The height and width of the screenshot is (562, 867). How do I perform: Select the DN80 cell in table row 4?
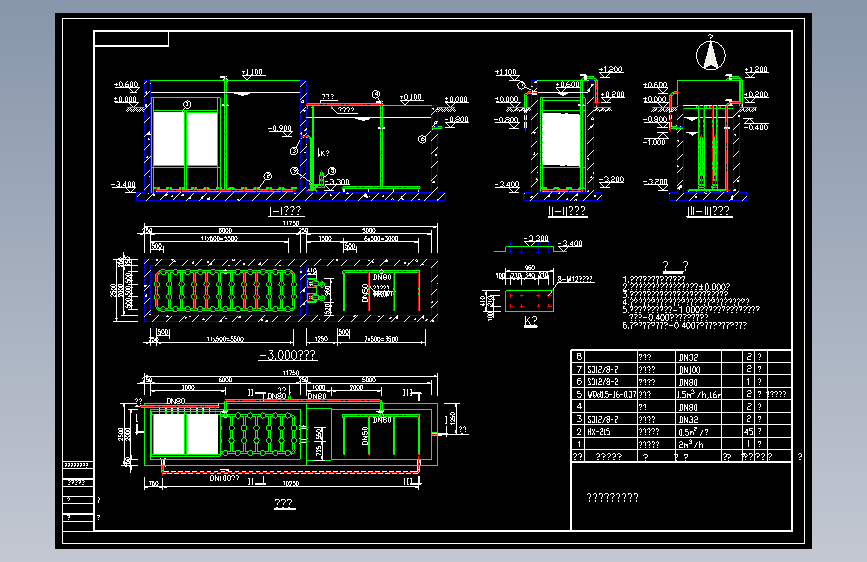(x=688, y=407)
